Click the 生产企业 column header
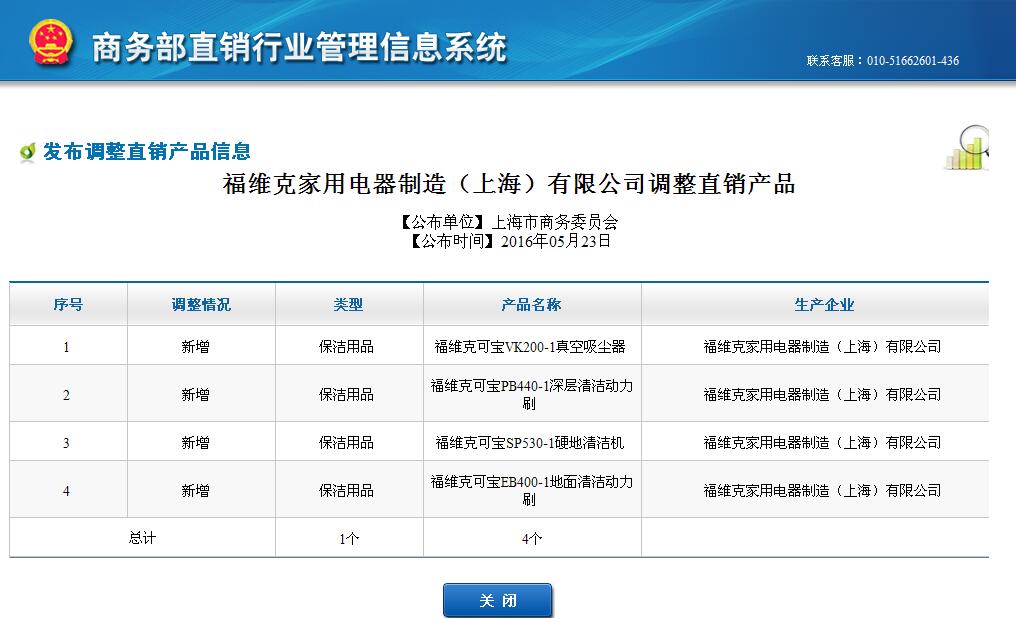 (x=824, y=305)
